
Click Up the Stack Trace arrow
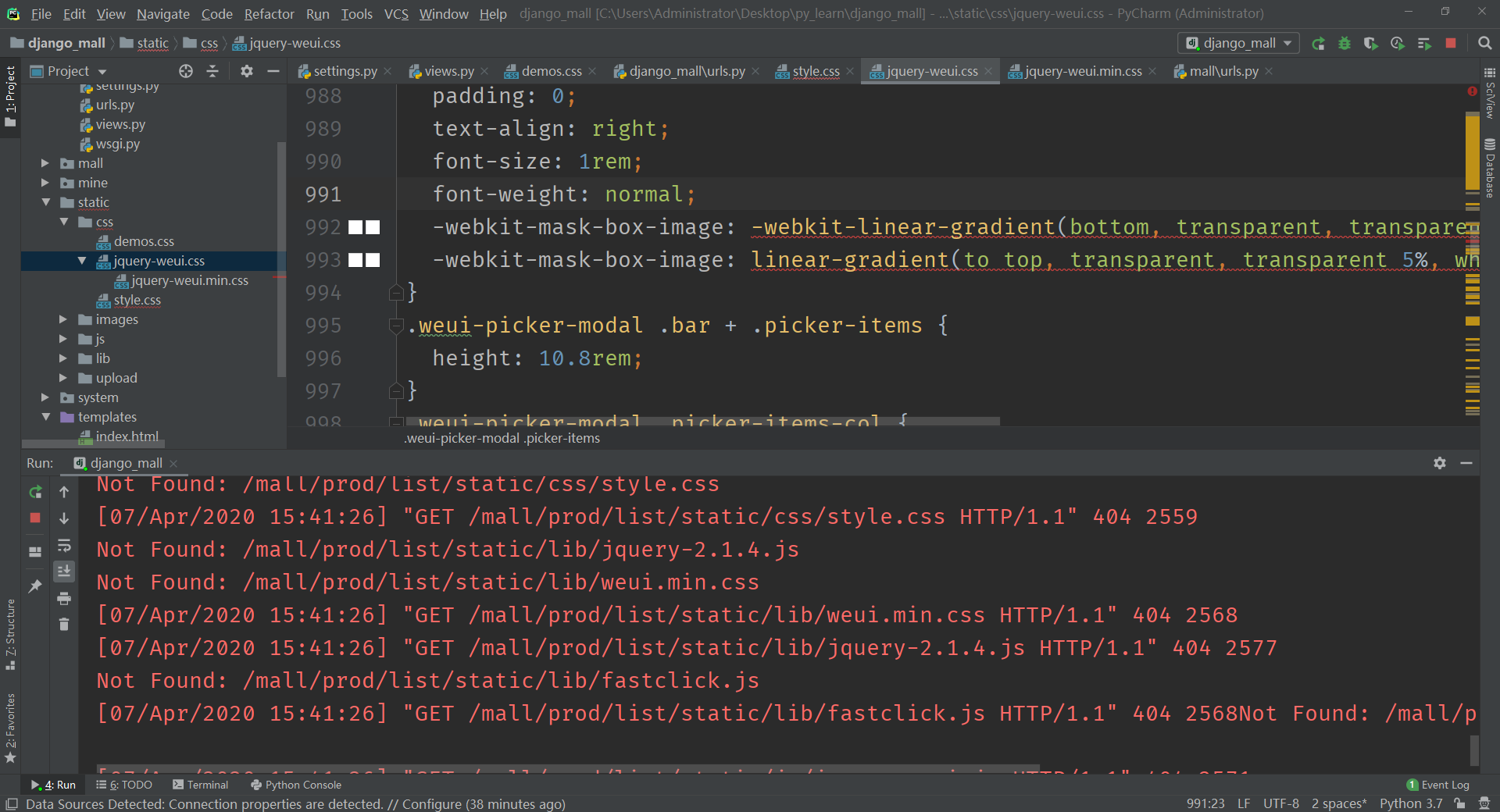[64, 492]
